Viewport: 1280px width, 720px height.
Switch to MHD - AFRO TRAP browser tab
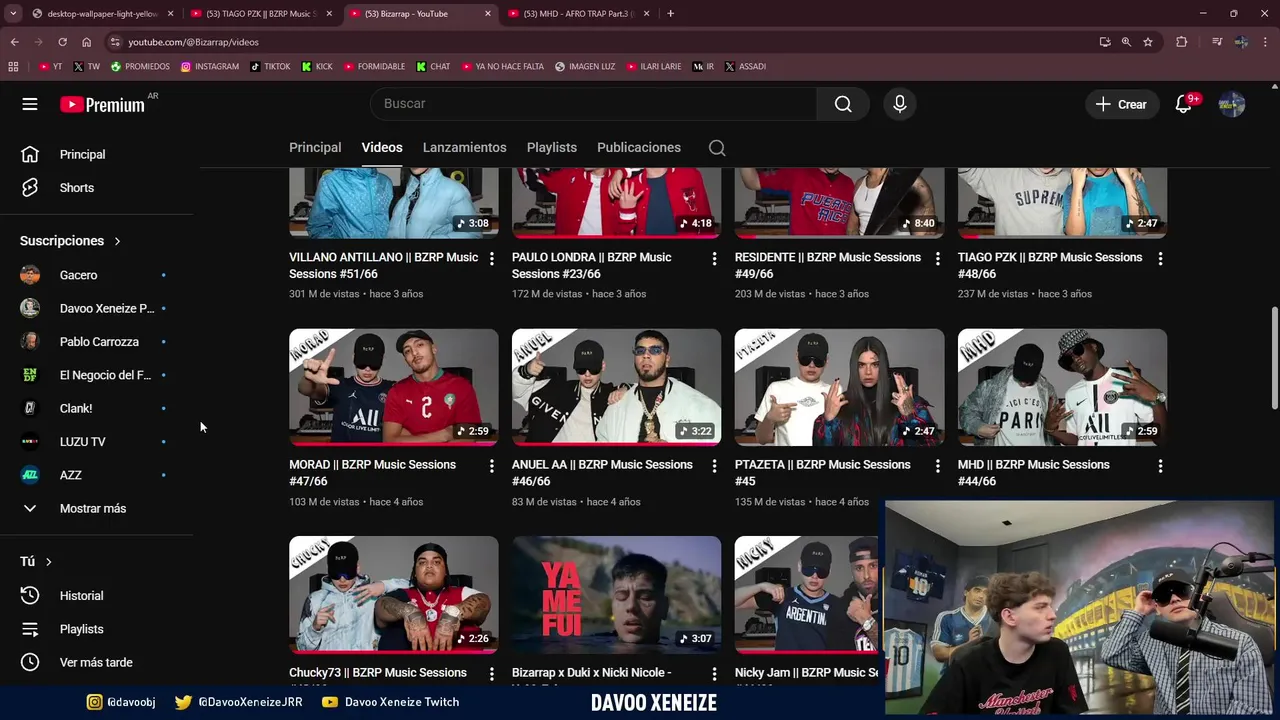[x=578, y=13]
